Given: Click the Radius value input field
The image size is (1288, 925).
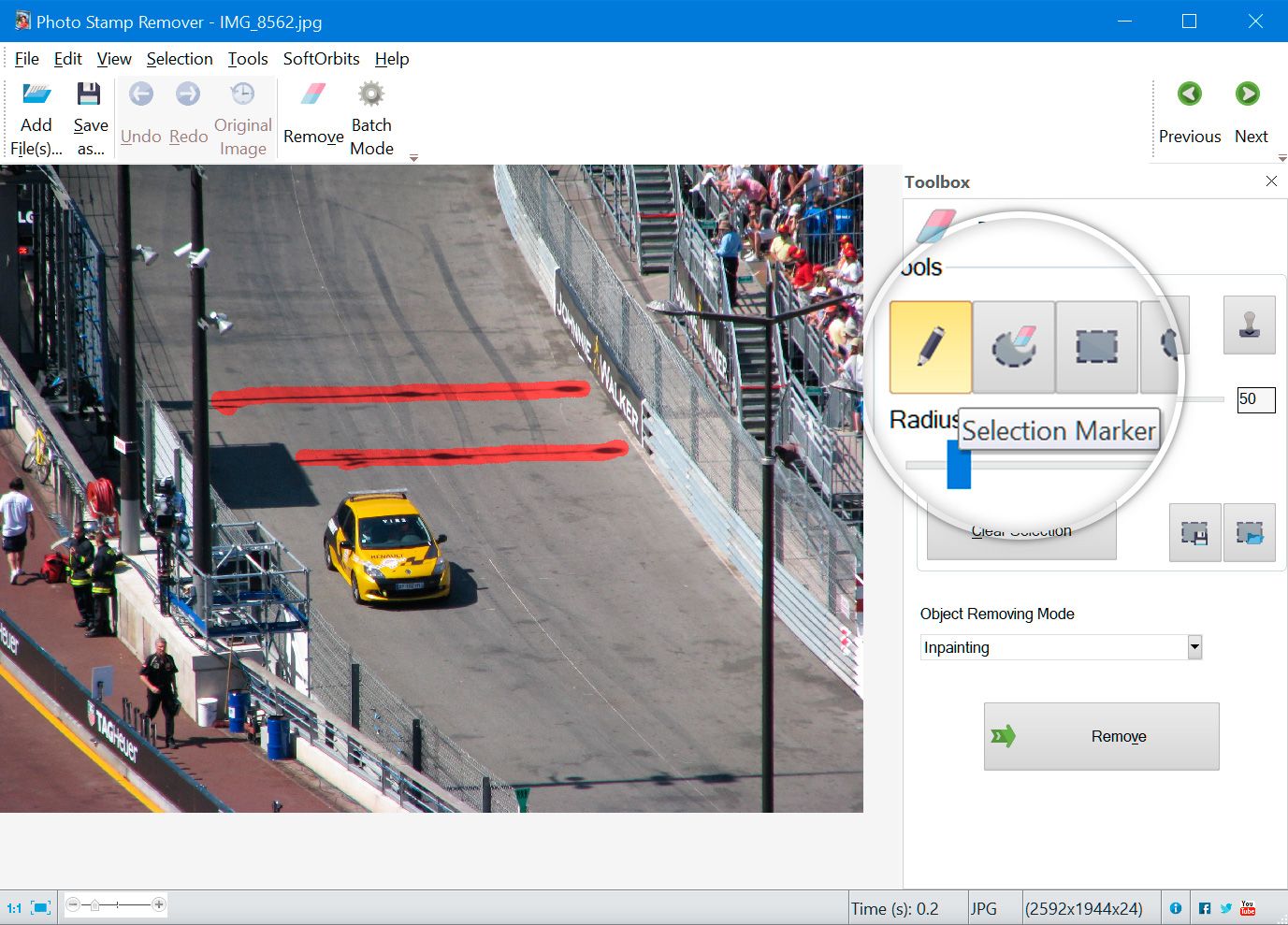Looking at the screenshot, I should pyautogui.click(x=1255, y=399).
